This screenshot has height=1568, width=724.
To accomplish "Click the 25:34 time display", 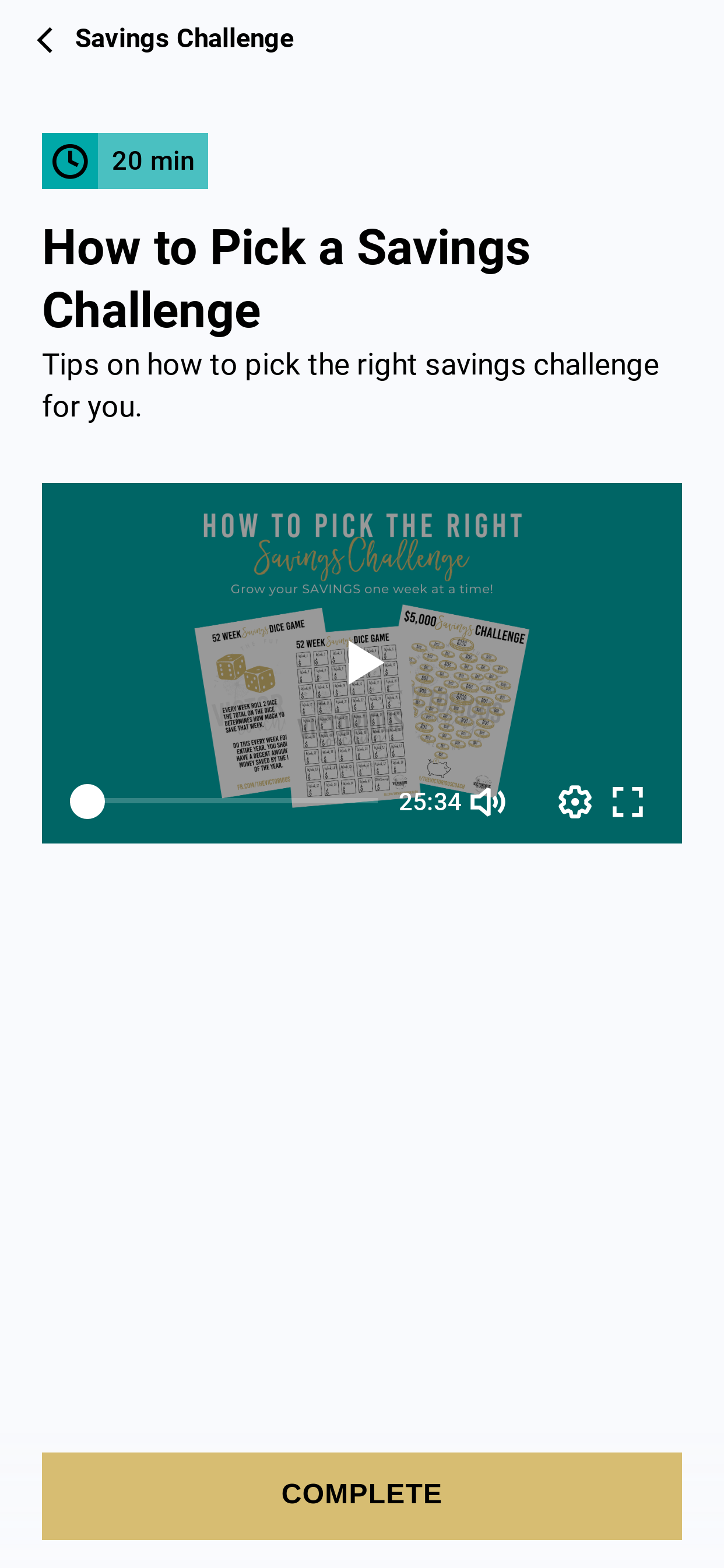I will tap(430, 801).
